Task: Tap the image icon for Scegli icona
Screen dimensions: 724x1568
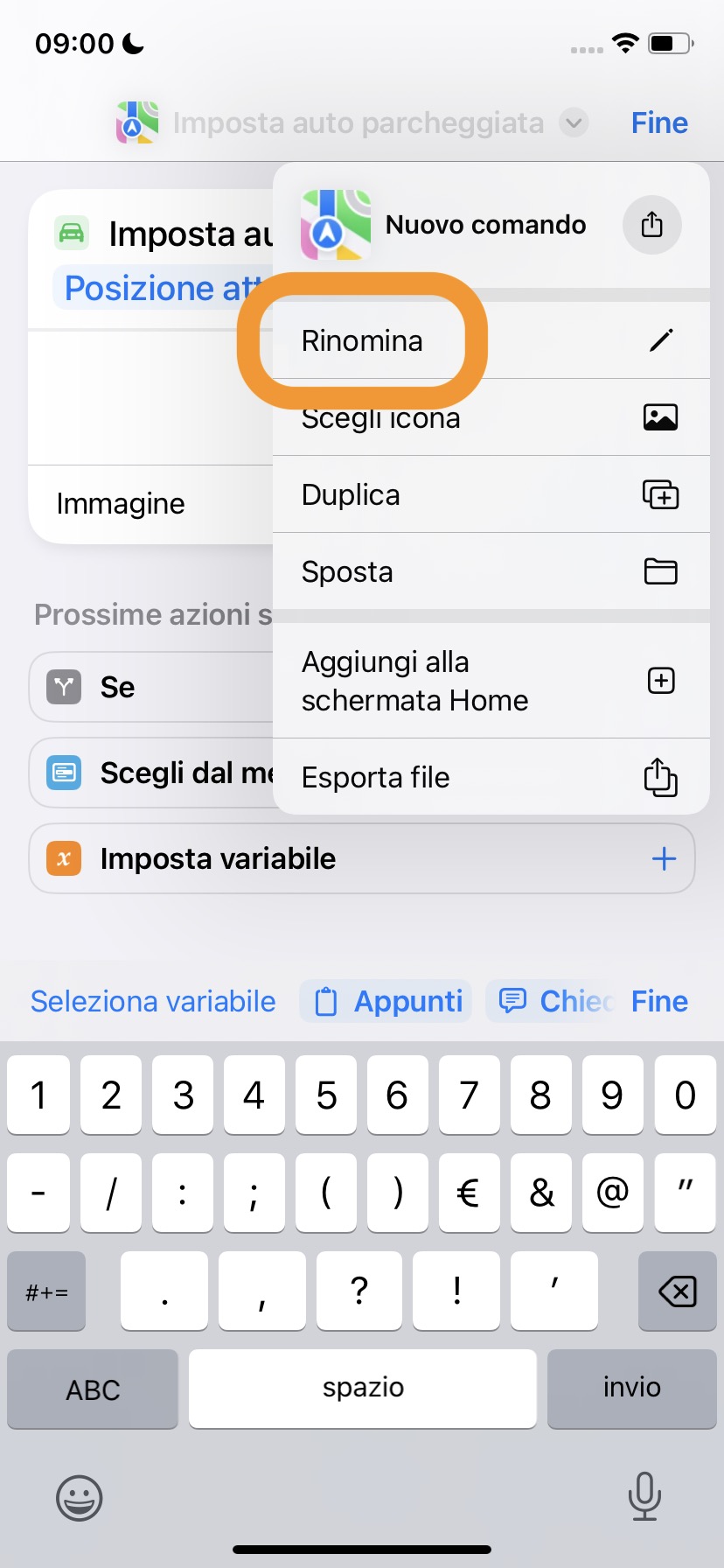Action: (660, 417)
